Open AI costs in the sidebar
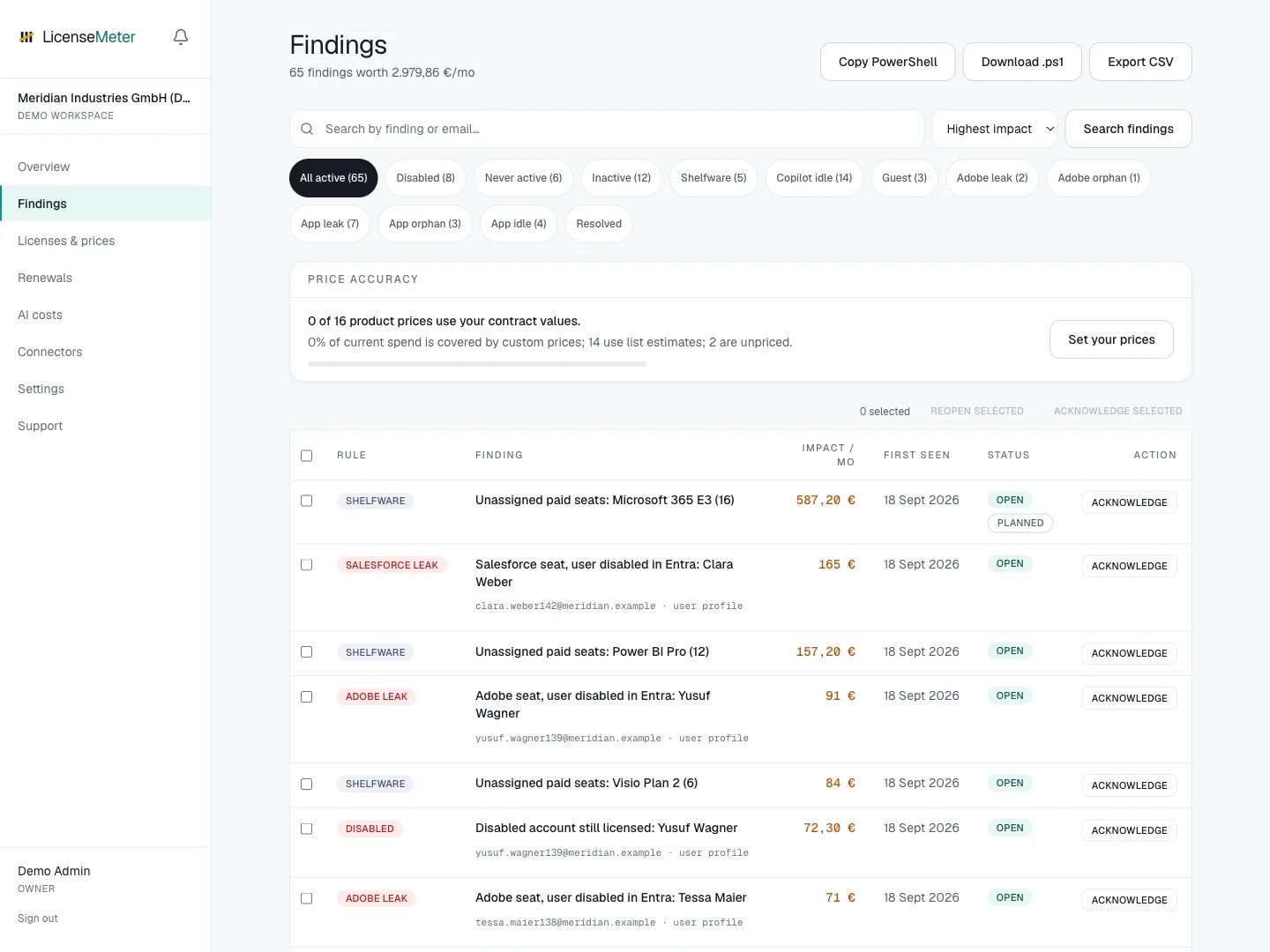Image resolution: width=1270 pixels, height=952 pixels. click(106, 315)
